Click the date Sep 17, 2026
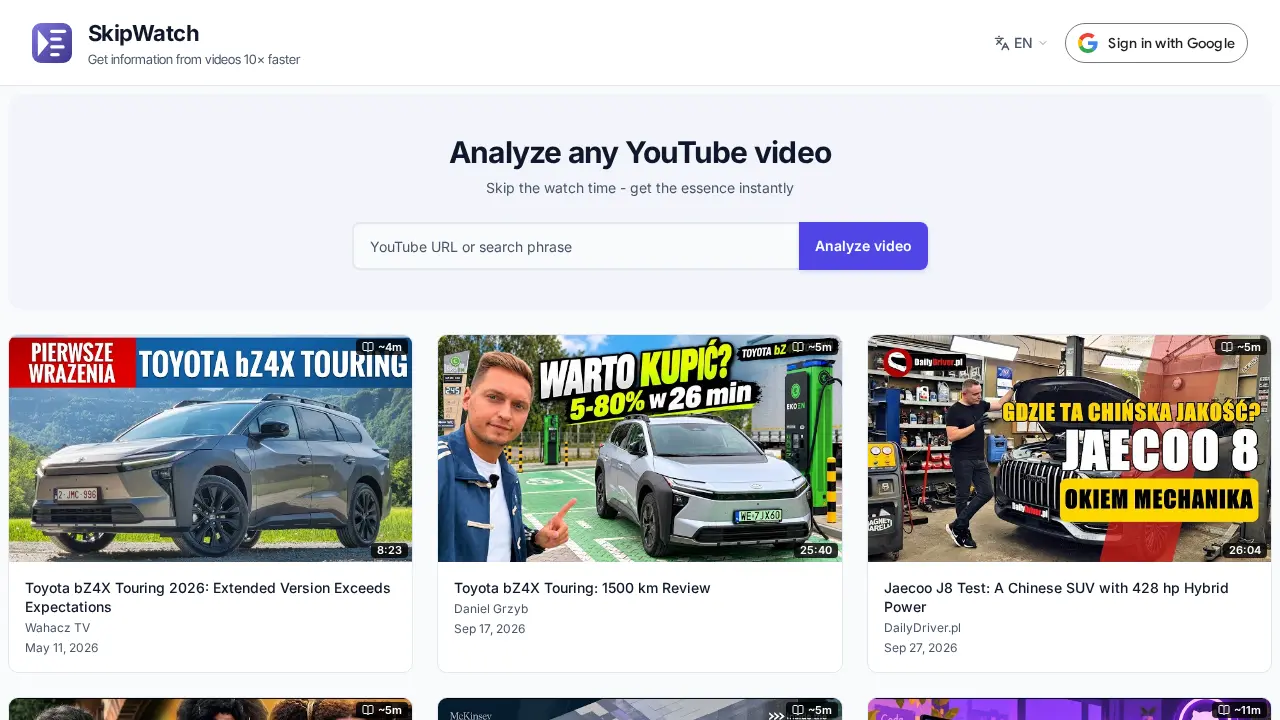Screen dimensions: 1280x720 tap(490, 629)
